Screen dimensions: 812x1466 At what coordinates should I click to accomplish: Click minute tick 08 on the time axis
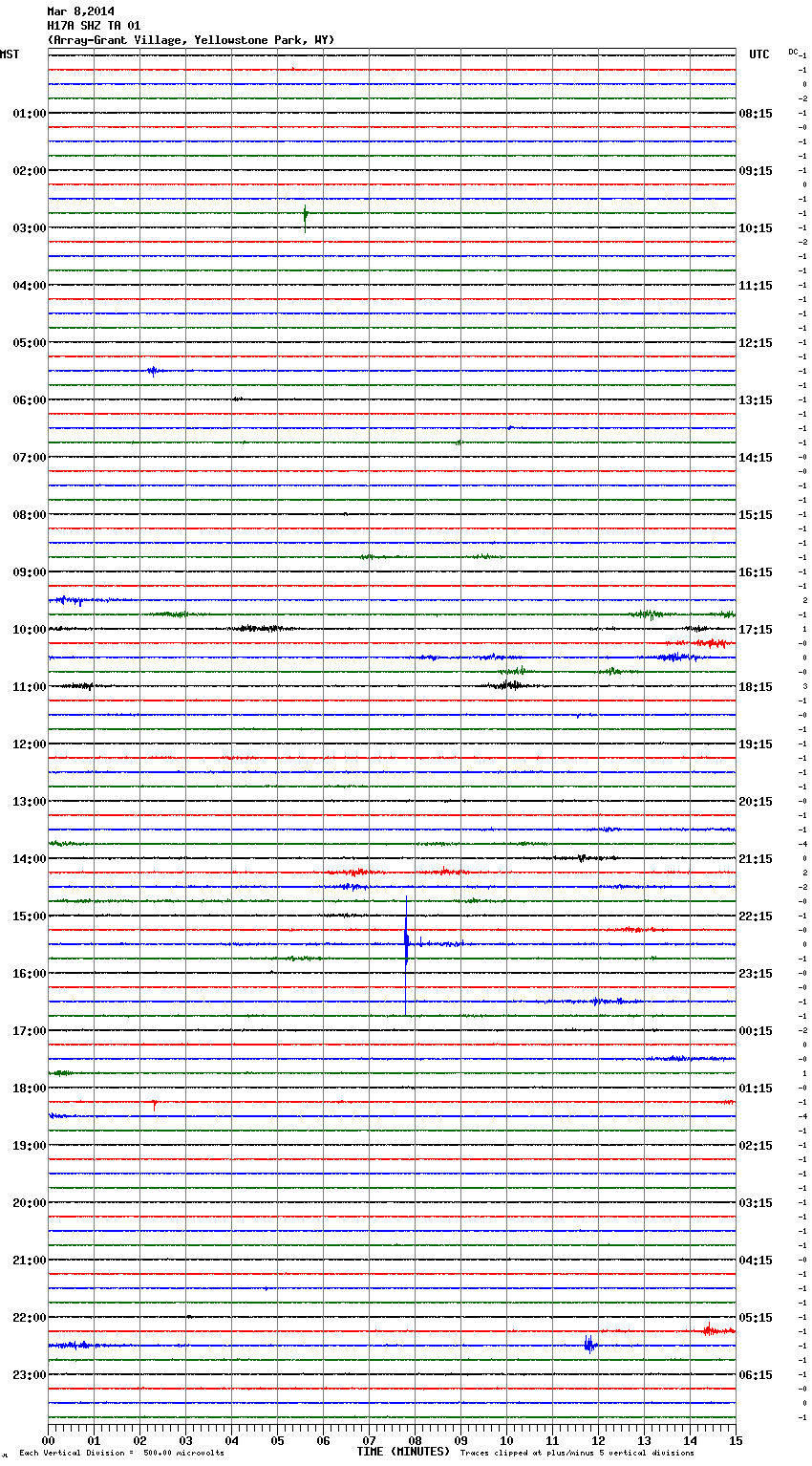[x=415, y=1440]
